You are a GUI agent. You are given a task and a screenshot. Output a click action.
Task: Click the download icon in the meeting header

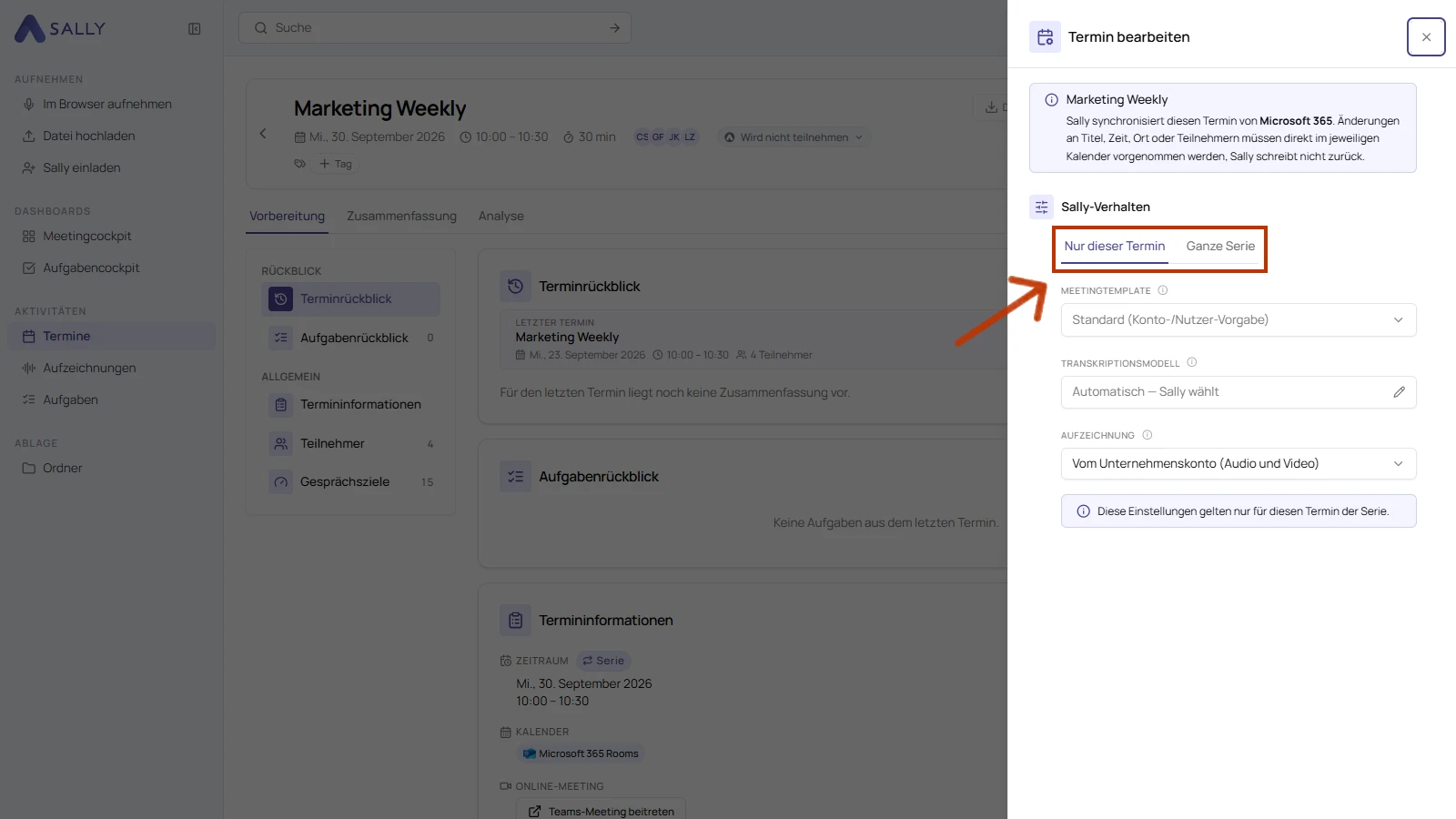991,107
